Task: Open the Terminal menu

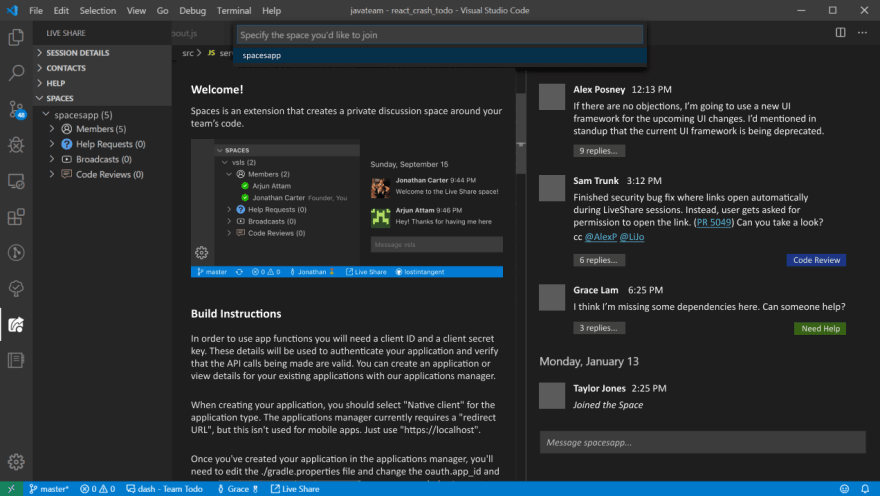Action: pyautogui.click(x=233, y=10)
